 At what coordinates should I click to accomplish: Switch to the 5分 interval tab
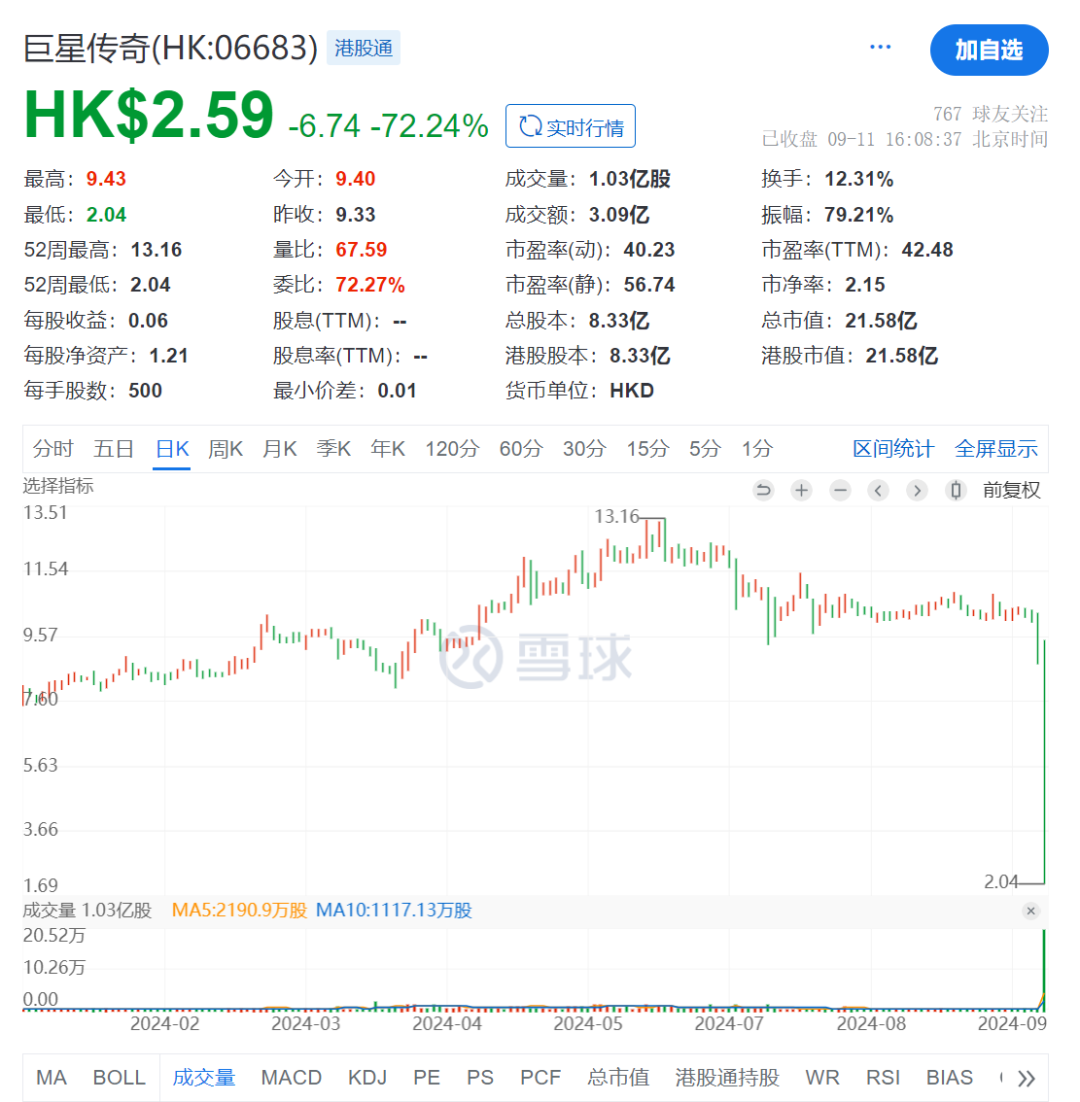click(705, 448)
